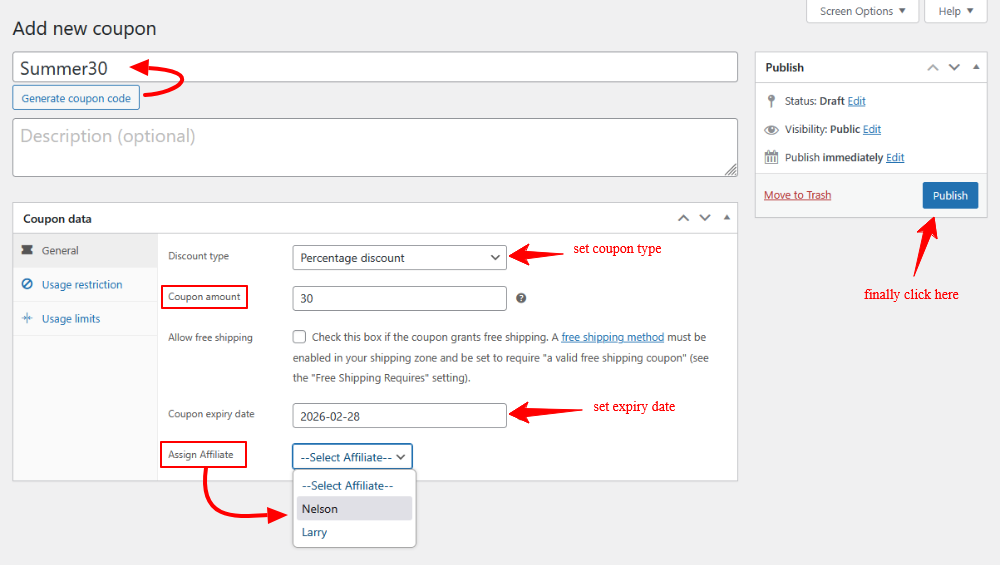
Task: Collapse the Publish panel with triangle toggle
Action: tap(975, 68)
